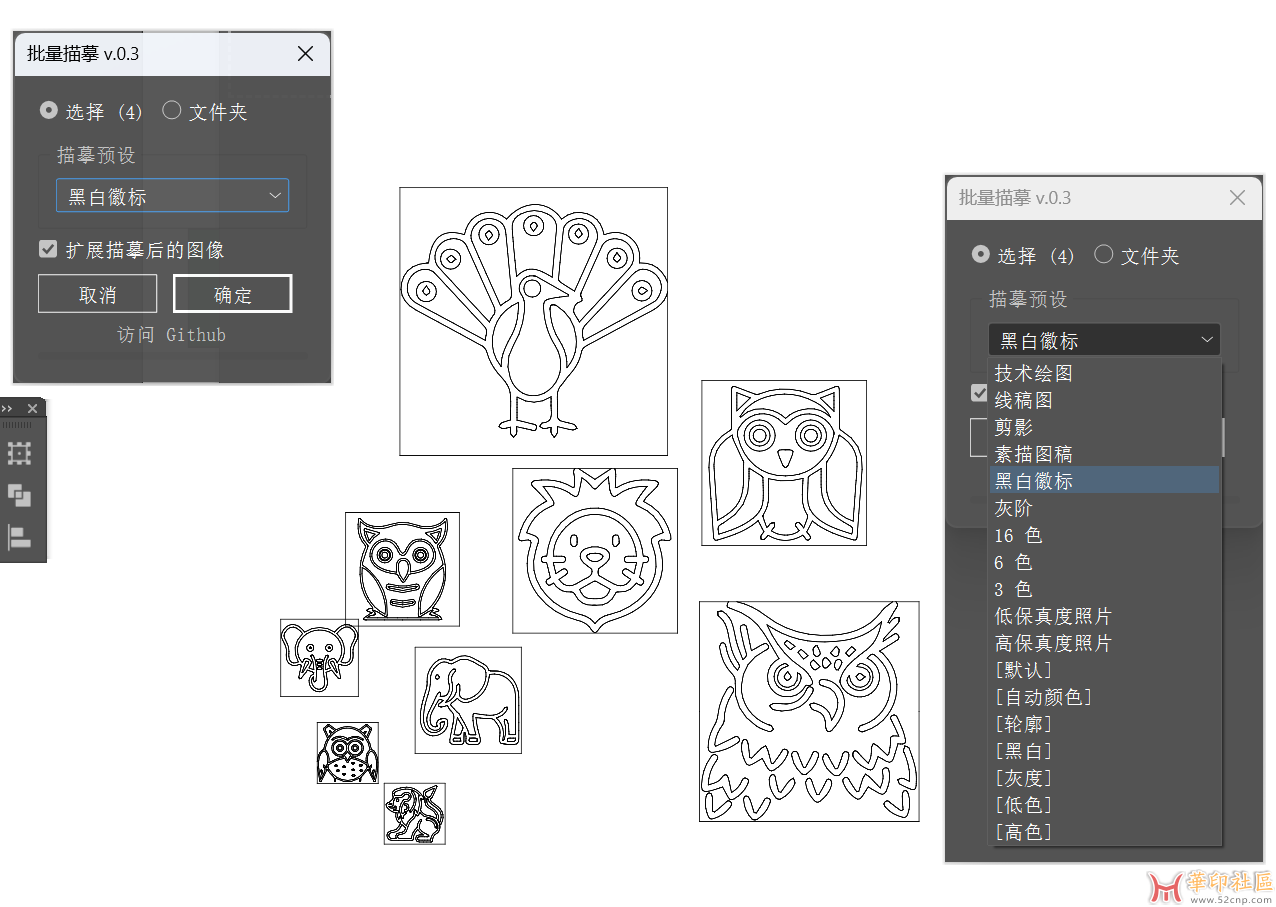Select the small owl artwork with dotted belly

[348, 753]
